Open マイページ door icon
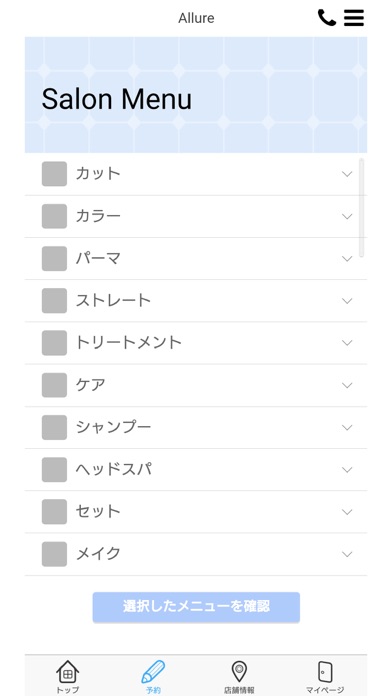 [325, 672]
